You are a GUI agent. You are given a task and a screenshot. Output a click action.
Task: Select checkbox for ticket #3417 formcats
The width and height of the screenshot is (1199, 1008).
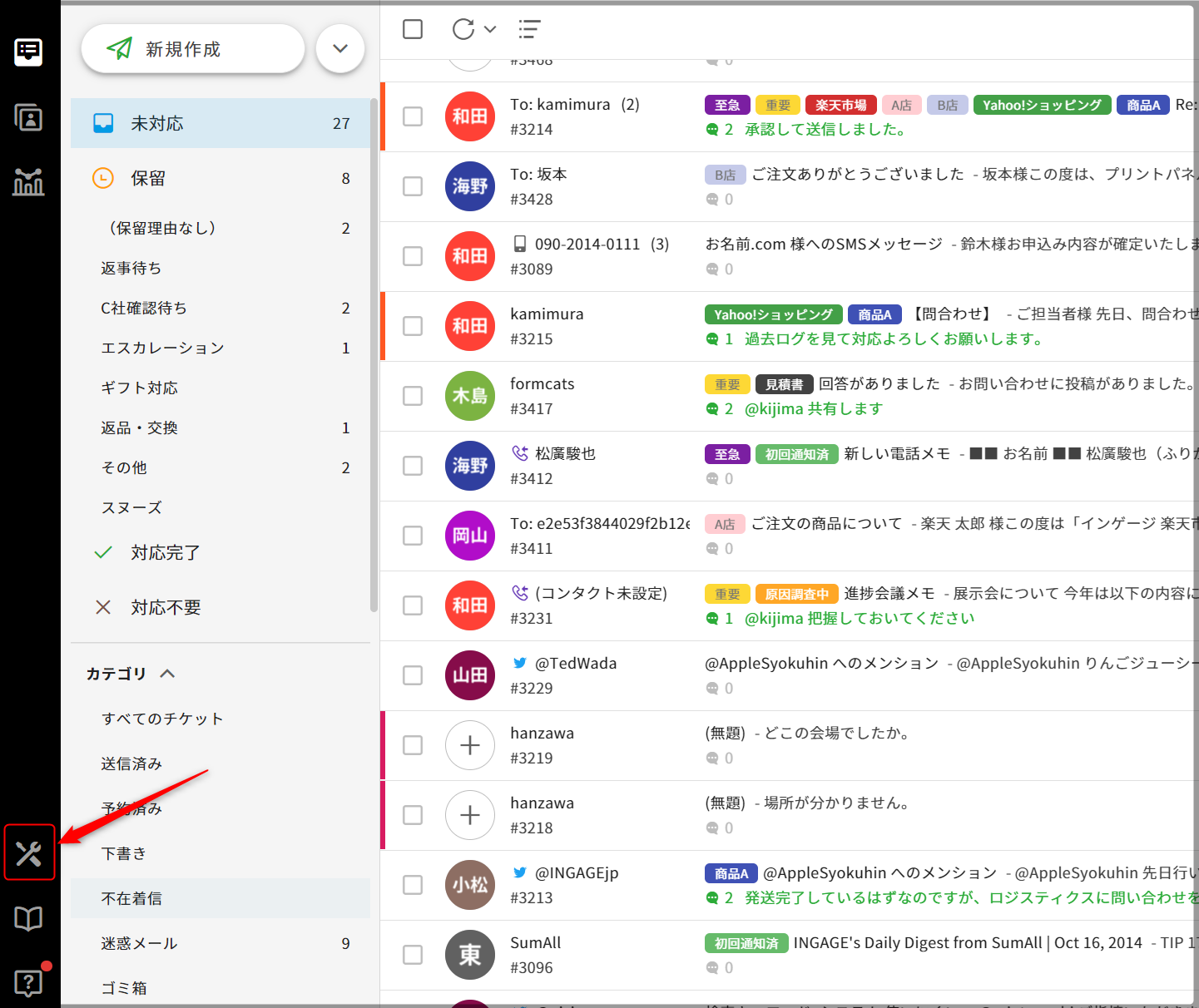(413, 396)
